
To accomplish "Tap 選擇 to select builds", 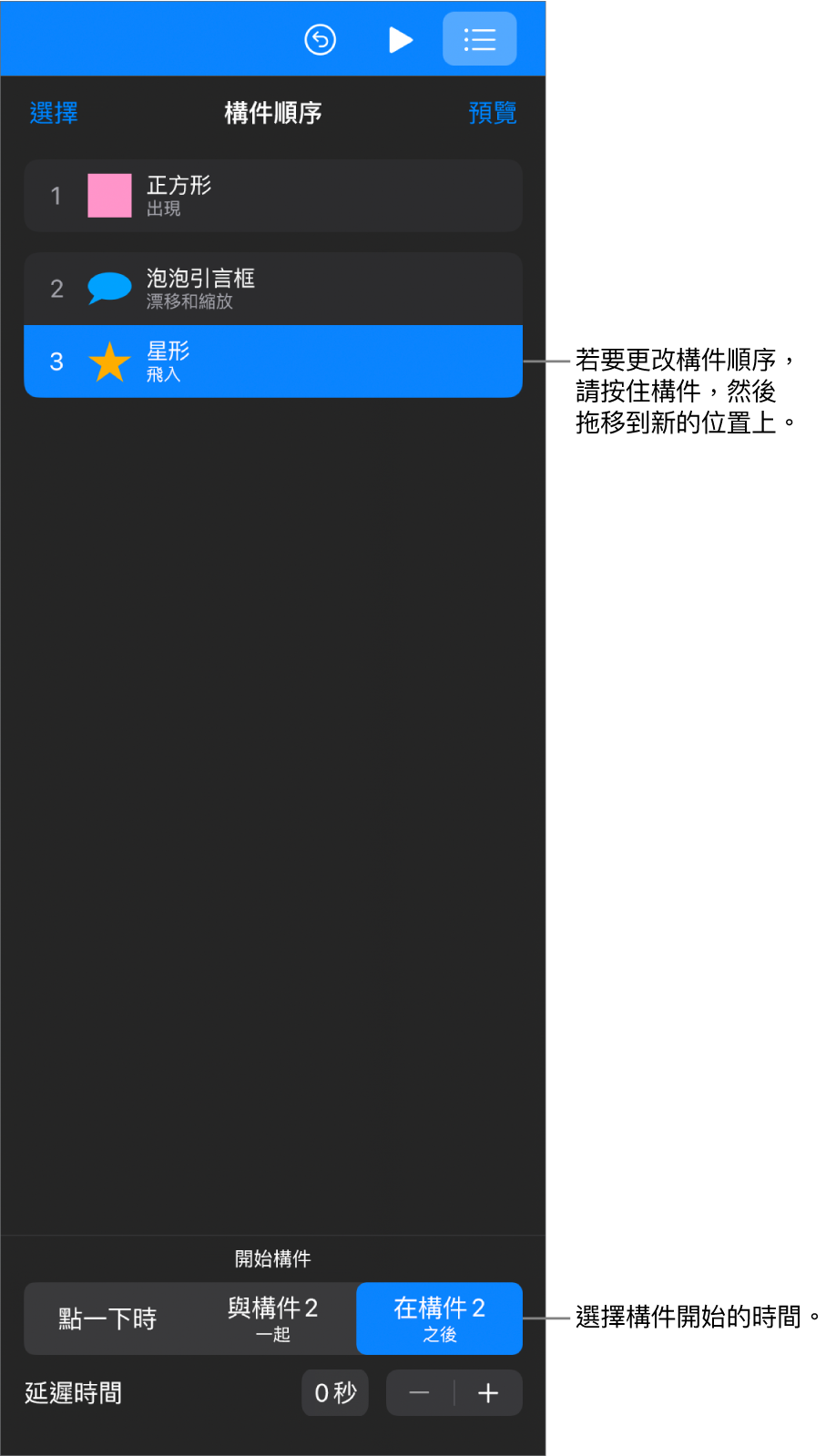I will pyautogui.click(x=54, y=113).
